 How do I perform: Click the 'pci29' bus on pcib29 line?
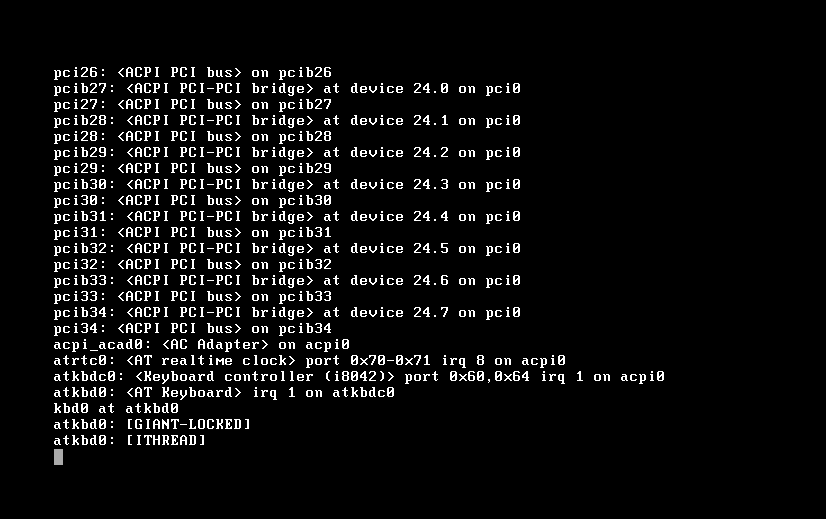(x=193, y=169)
